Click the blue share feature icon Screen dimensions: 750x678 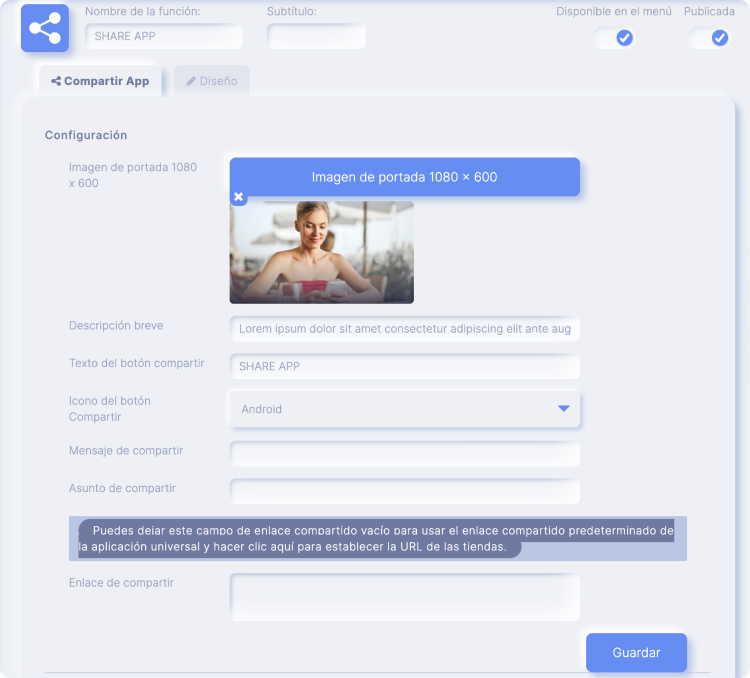click(45, 28)
